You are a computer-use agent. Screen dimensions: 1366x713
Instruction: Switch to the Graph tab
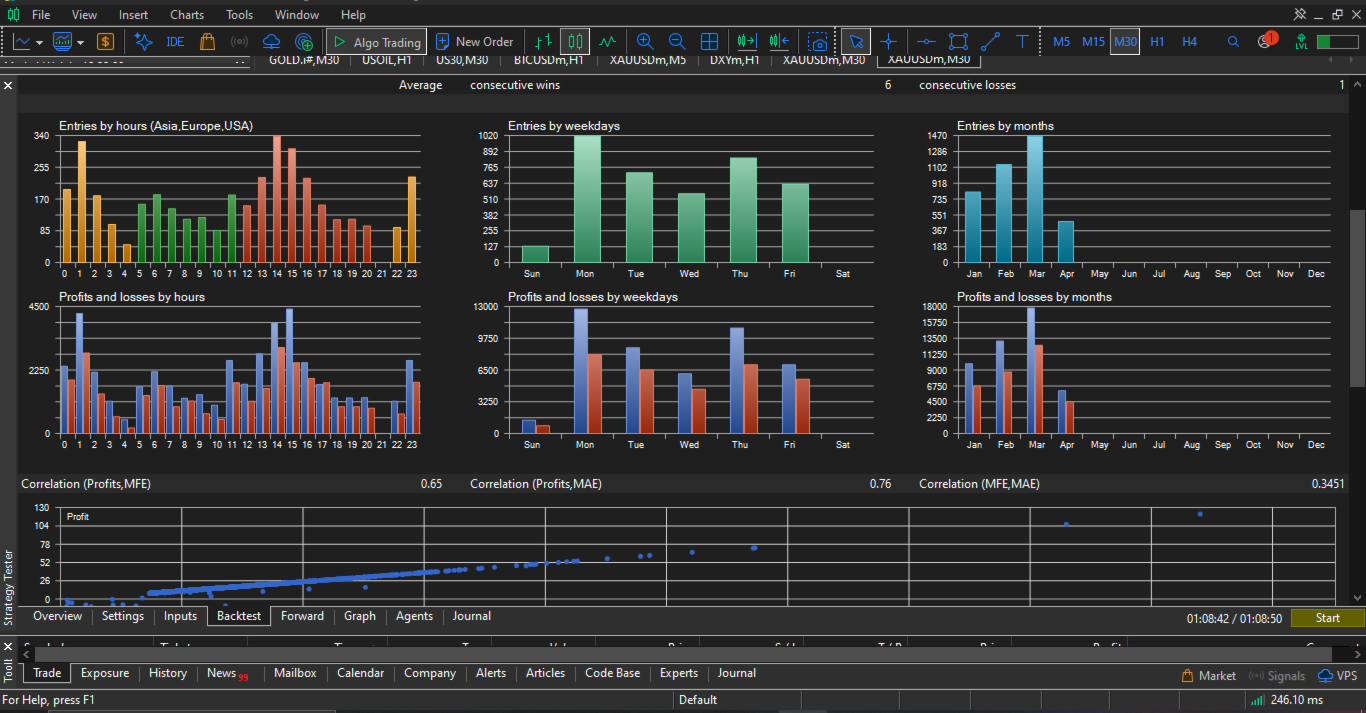pyautogui.click(x=360, y=616)
